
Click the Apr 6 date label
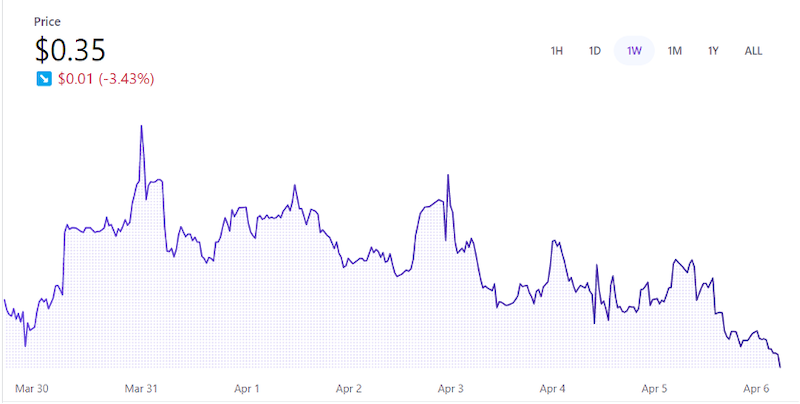tap(757, 388)
